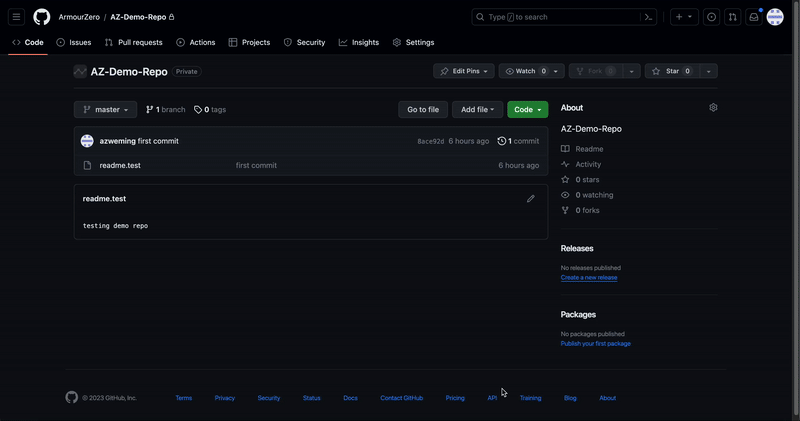Switch to the Security tab
Viewport: 800px width, 421px height.
(x=305, y=42)
